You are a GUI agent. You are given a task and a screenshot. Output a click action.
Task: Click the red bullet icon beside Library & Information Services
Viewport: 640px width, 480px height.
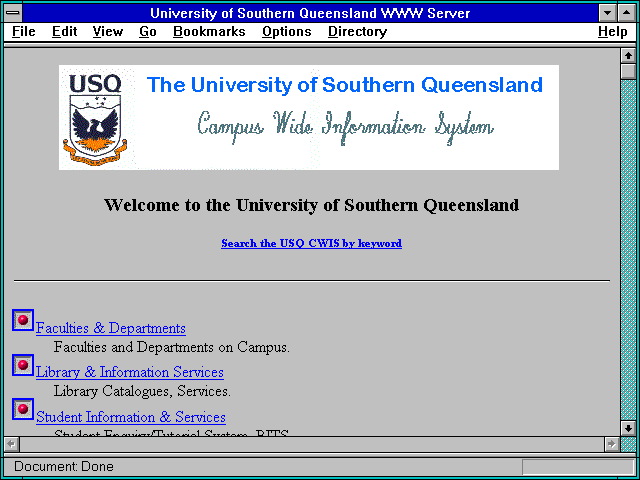23,364
